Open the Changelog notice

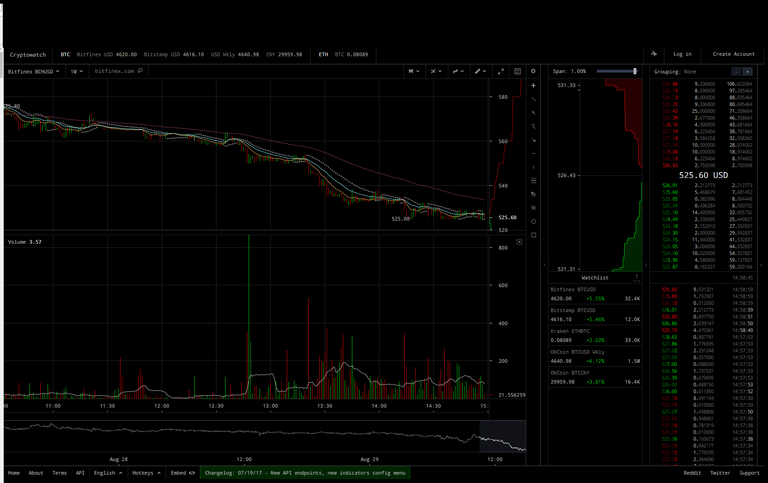click(x=305, y=473)
